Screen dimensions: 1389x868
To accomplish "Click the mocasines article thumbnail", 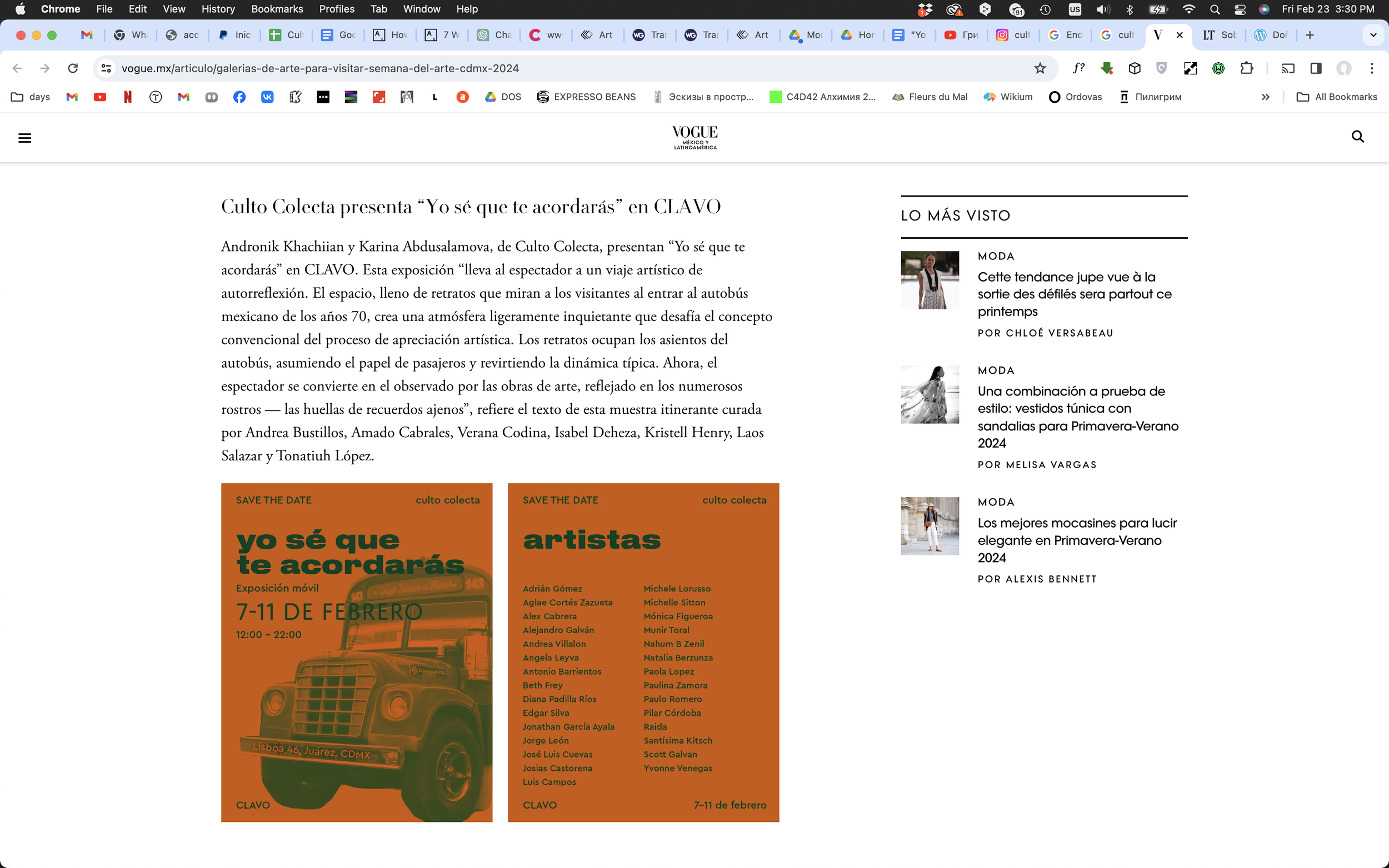I will click(930, 526).
